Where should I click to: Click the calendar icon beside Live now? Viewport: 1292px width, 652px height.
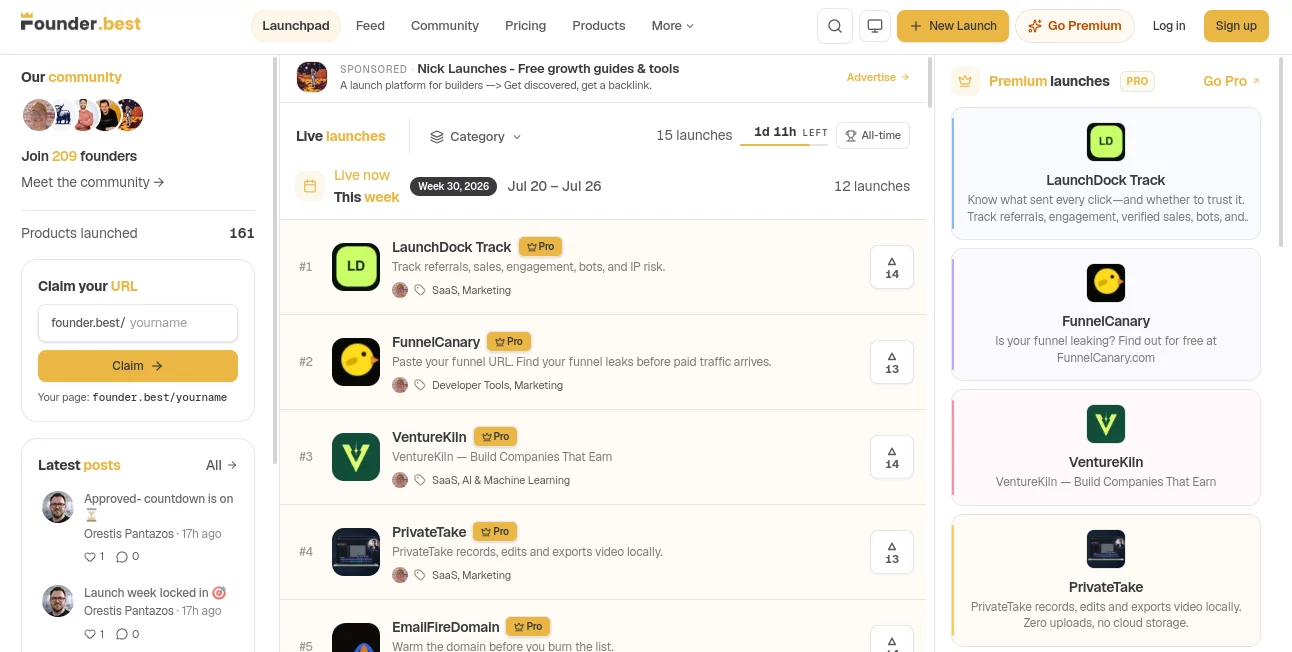(310, 186)
